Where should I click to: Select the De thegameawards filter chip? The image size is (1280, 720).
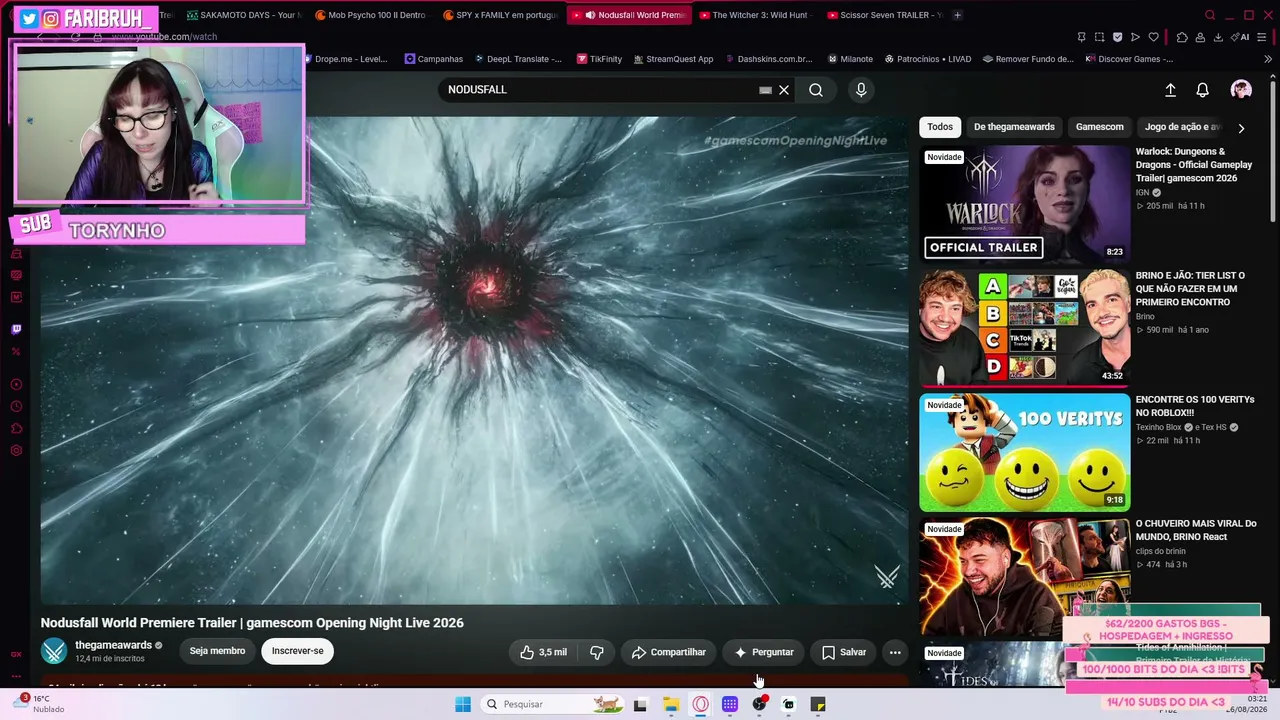[x=1014, y=127]
